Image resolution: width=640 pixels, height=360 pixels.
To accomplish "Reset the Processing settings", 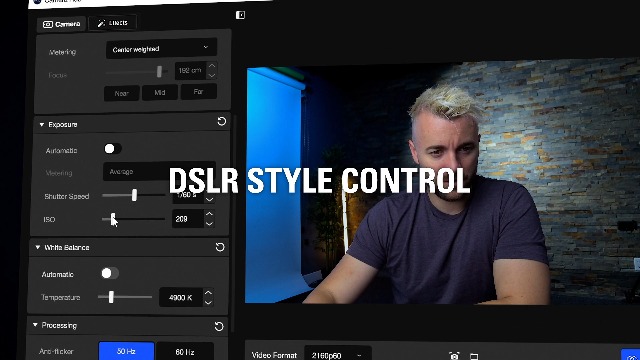I will point(219,326).
